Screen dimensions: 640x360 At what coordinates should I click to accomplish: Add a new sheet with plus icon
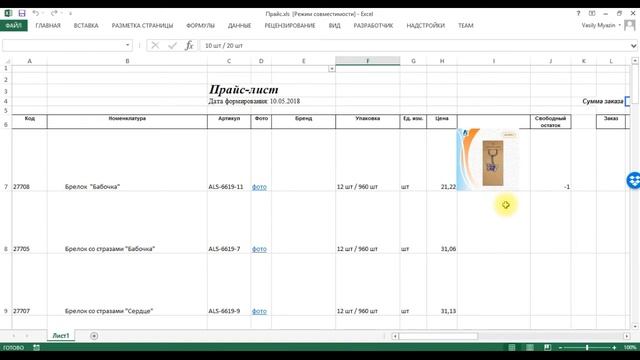pyautogui.click(x=94, y=336)
